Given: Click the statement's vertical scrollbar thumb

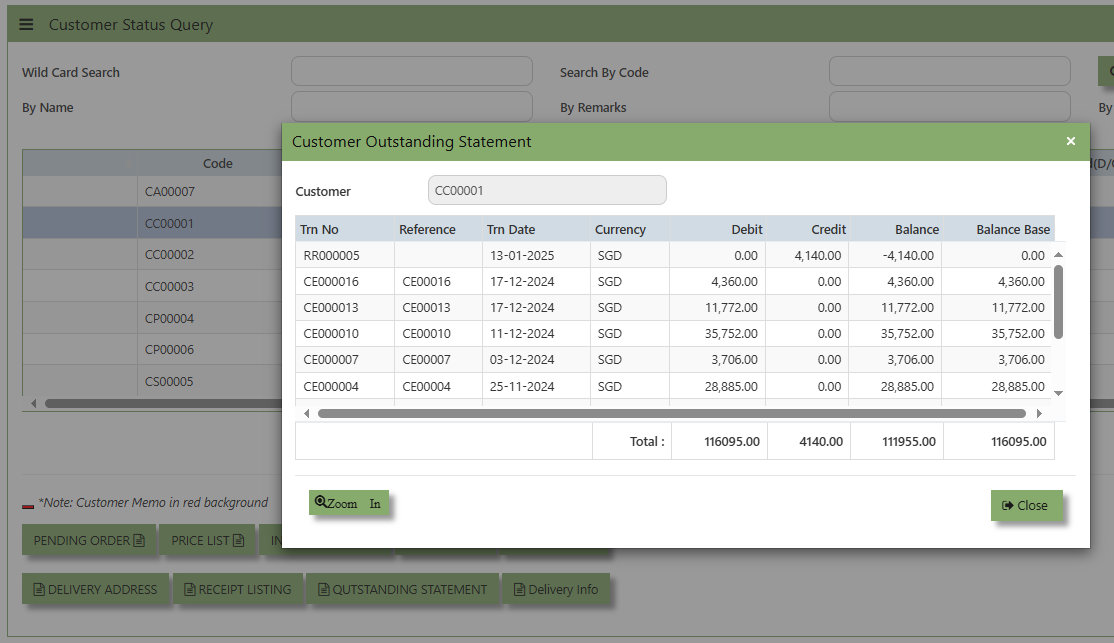Looking at the screenshot, I should pyautogui.click(x=1058, y=302).
